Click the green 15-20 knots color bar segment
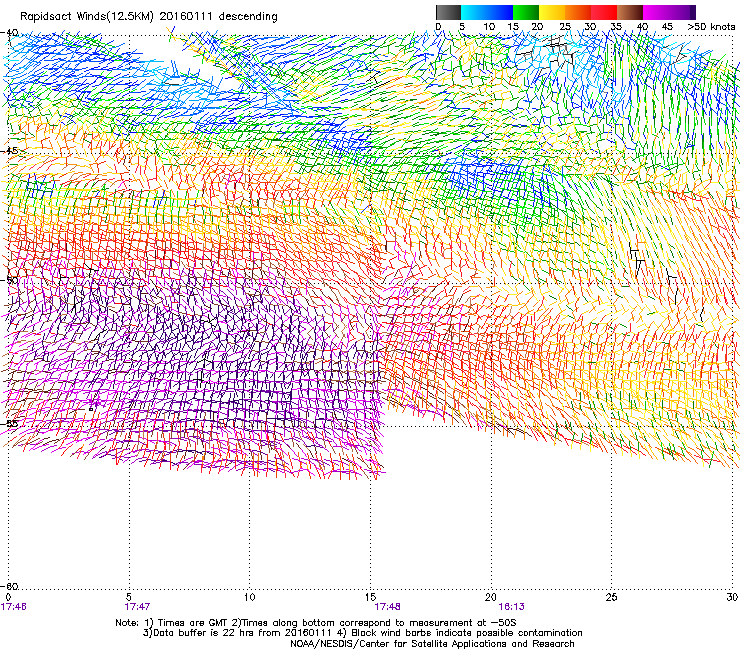The height and width of the screenshot is (650, 740). (526, 12)
